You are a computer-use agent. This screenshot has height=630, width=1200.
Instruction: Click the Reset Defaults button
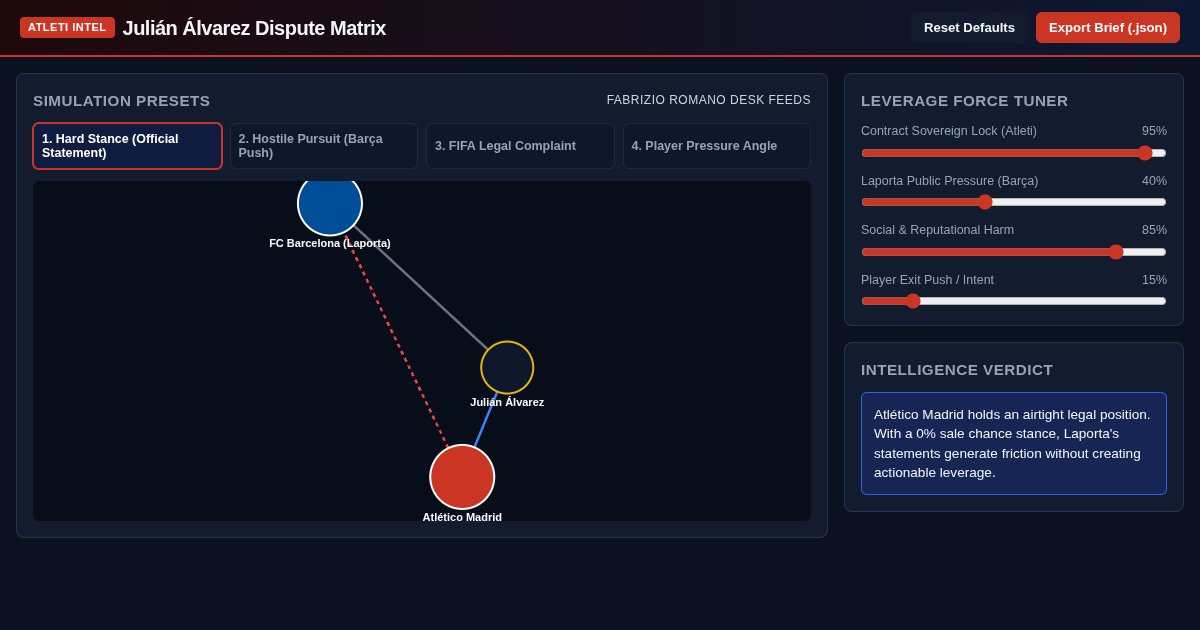pos(969,27)
